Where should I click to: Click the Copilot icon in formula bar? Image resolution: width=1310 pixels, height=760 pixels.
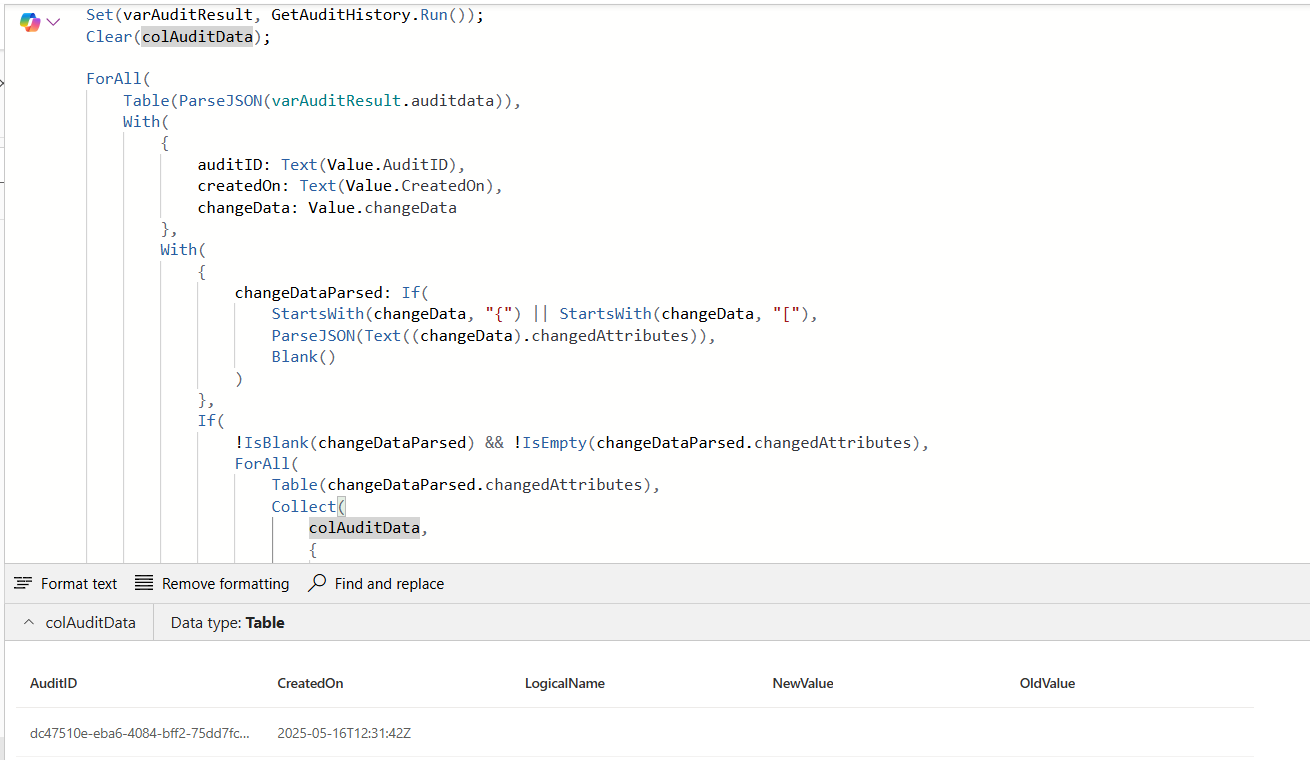point(30,22)
